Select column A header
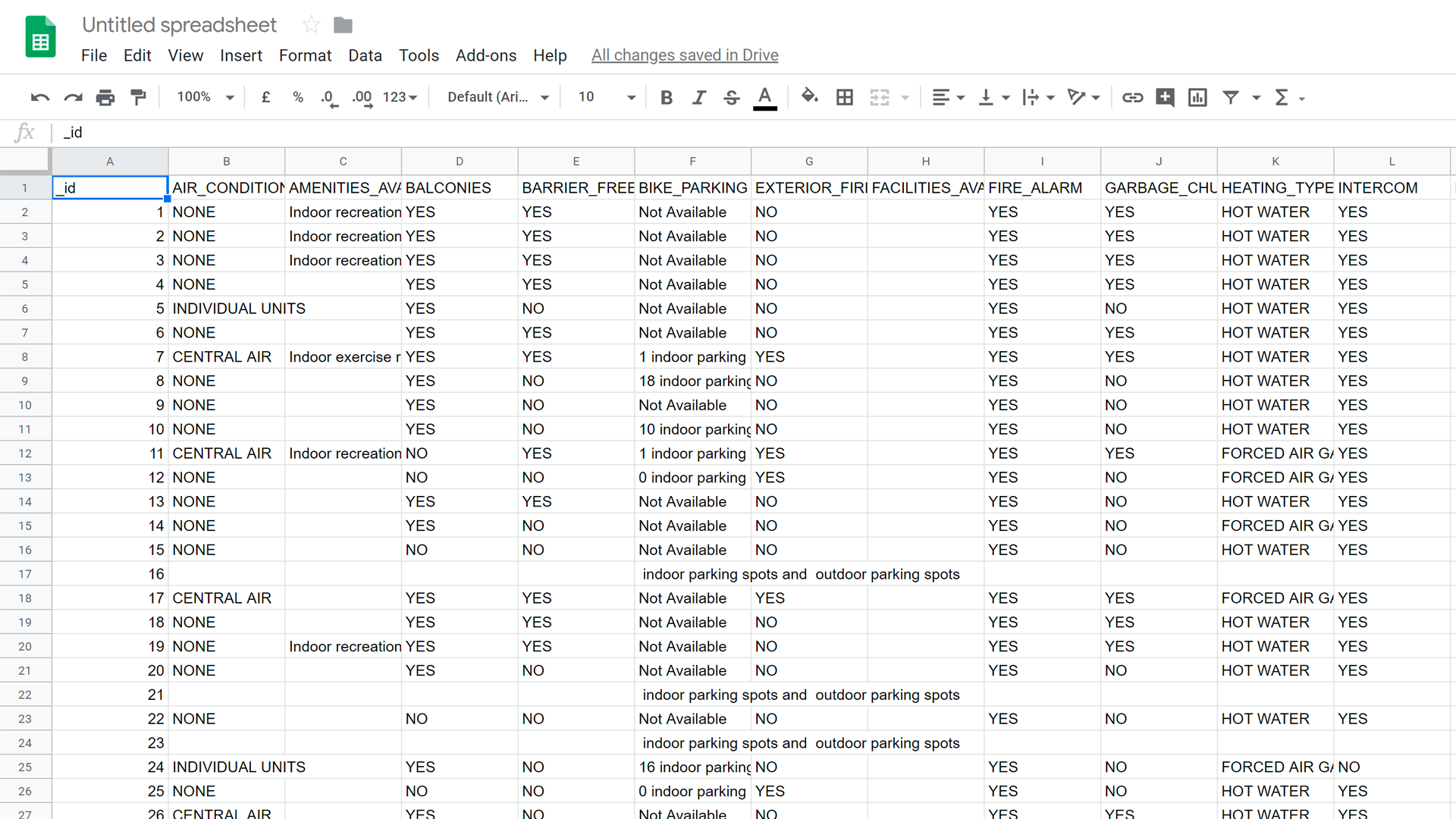Viewport: 1456px width, 819px height. [110, 162]
